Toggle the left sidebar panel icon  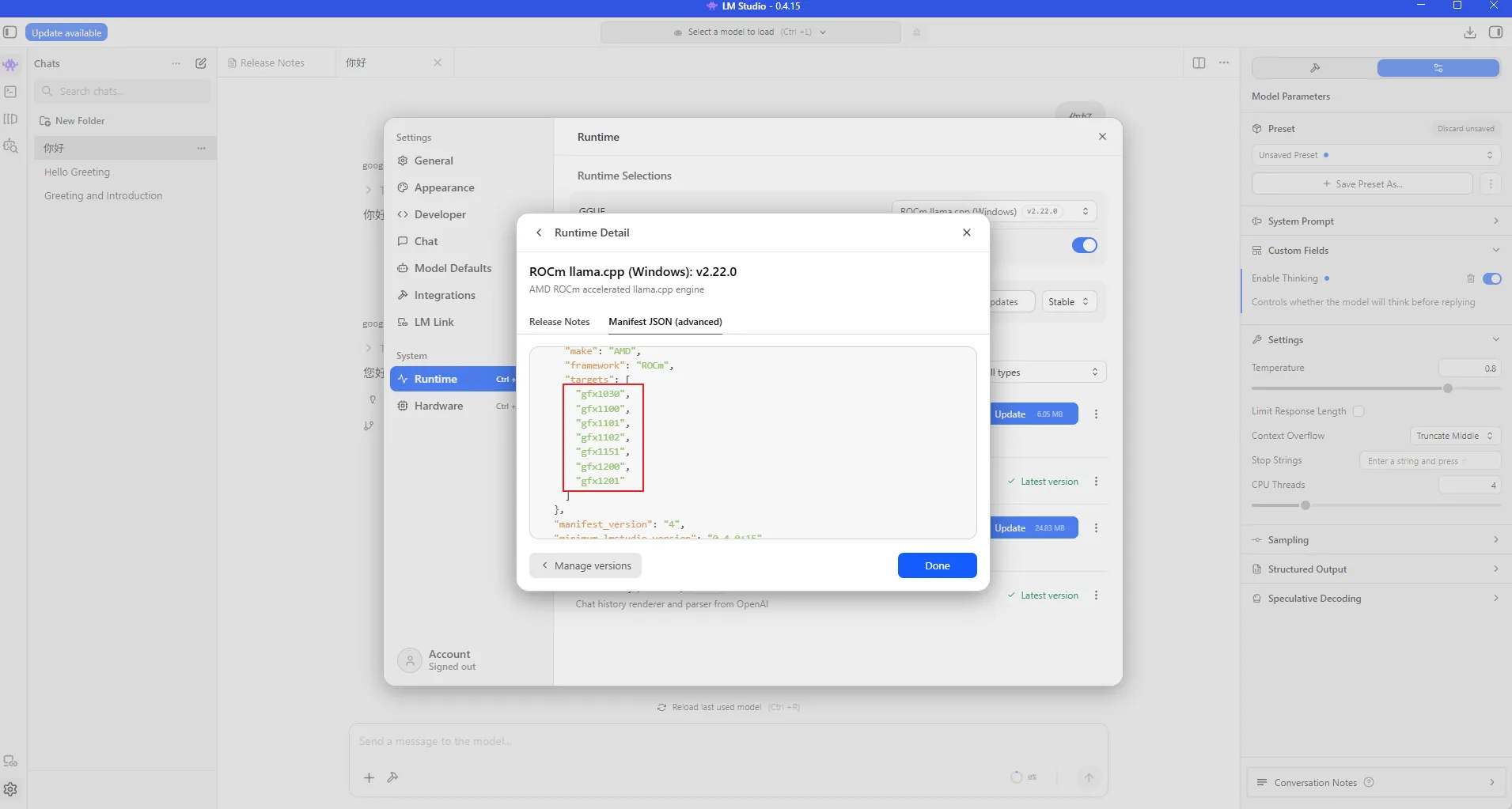[10, 32]
